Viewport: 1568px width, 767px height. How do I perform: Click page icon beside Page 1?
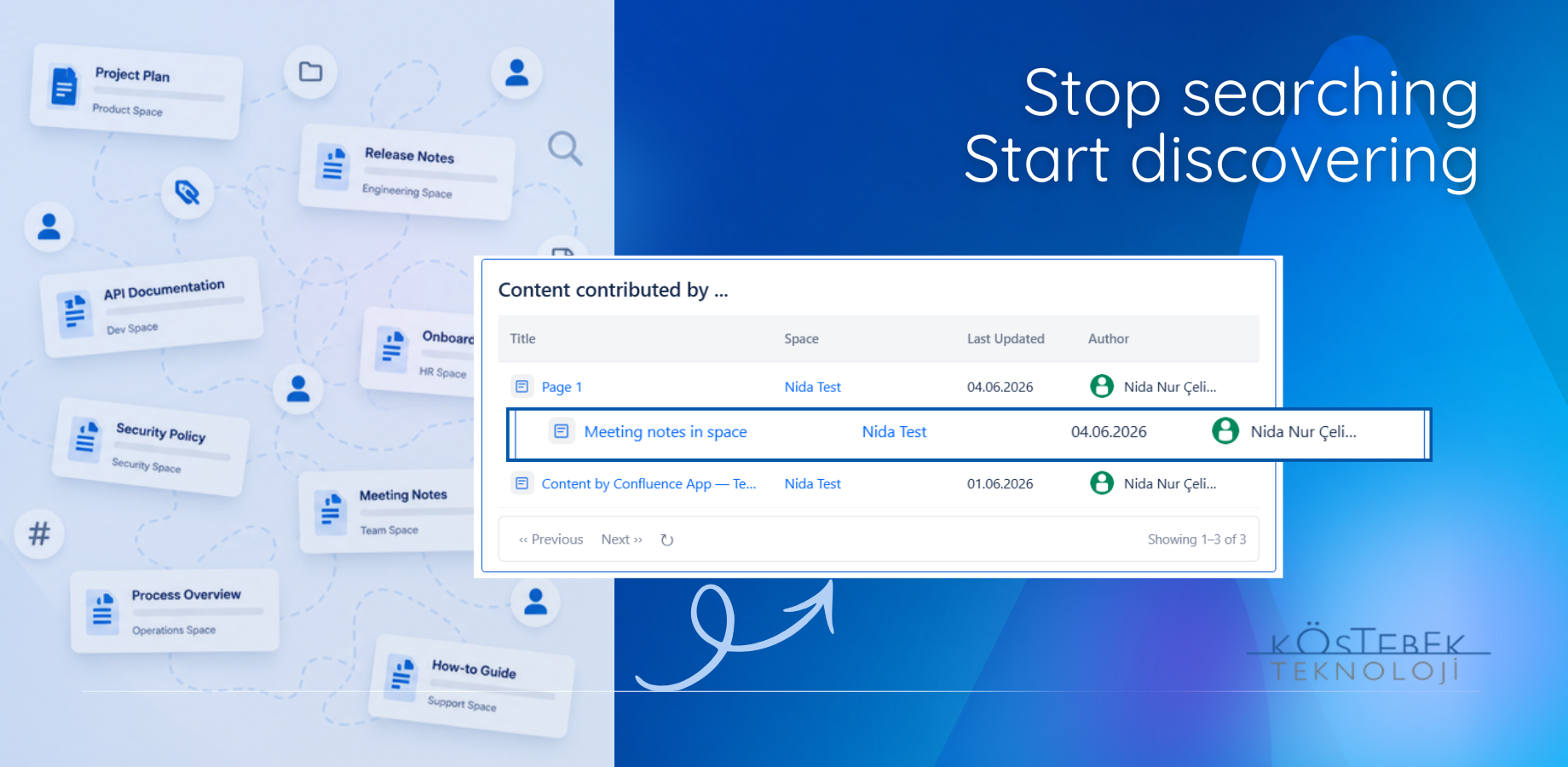(x=522, y=386)
